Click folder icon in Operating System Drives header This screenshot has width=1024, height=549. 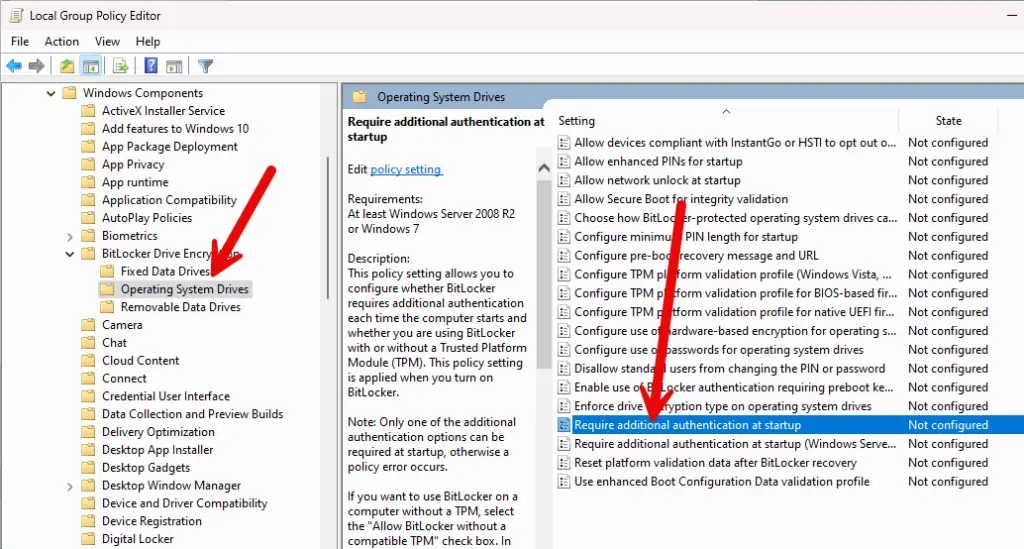coord(360,97)
